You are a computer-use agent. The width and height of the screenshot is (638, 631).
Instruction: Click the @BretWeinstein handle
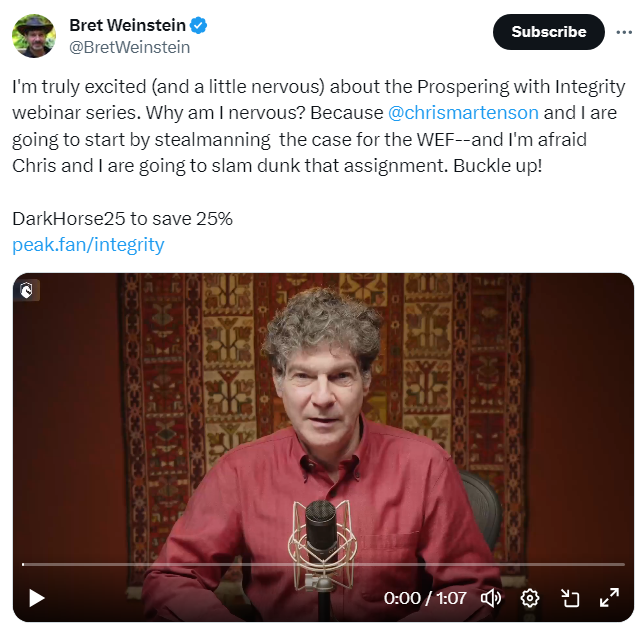pos(129,47)
